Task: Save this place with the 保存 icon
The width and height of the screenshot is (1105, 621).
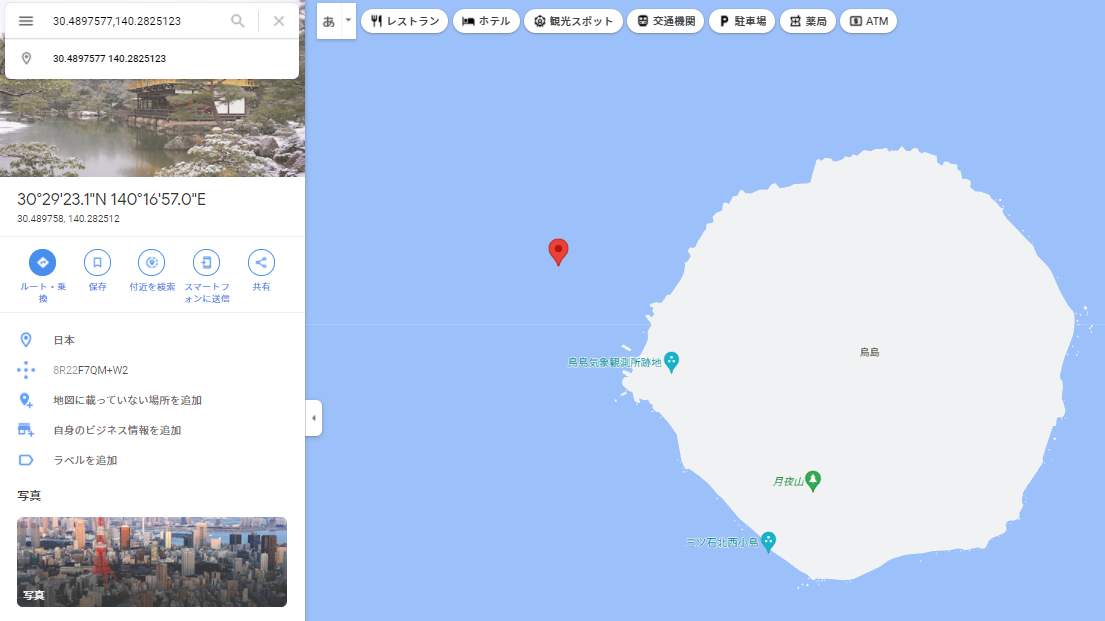Action: [97, 262]
